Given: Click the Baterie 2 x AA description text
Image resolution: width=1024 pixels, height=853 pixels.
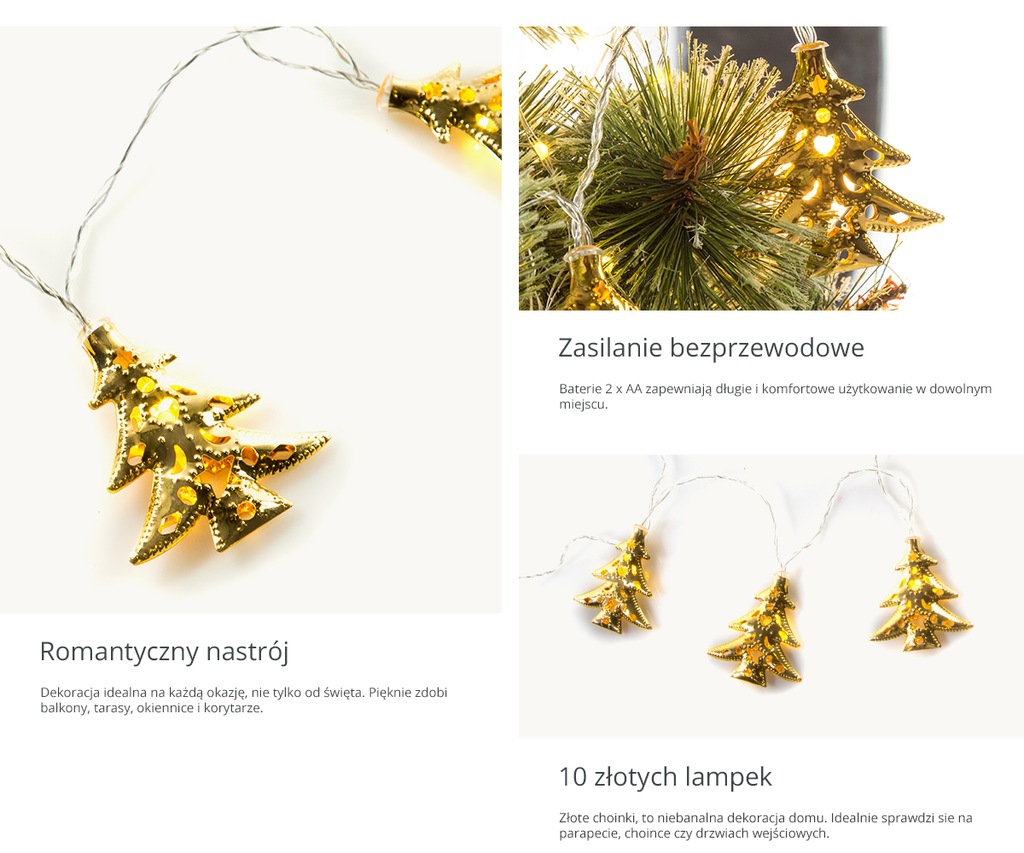Looking at the screenshot, I should [775, 396].
